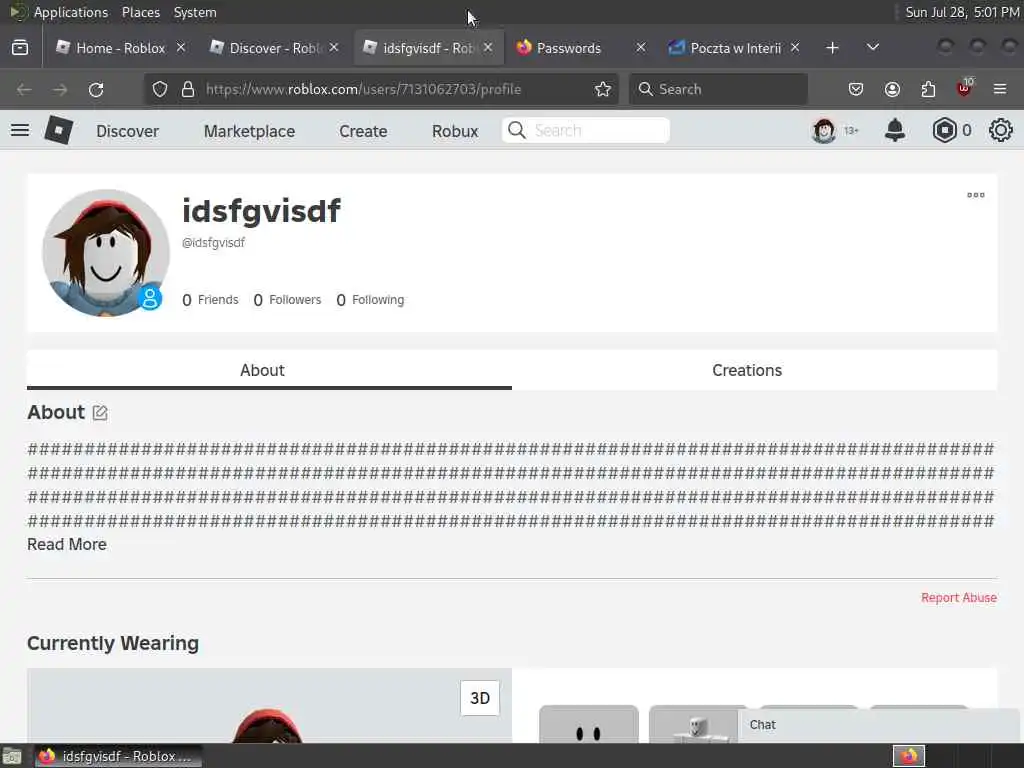Click the Read More link
The width and height of the screenshot is (1024, 768).
(x=67, y=544)
